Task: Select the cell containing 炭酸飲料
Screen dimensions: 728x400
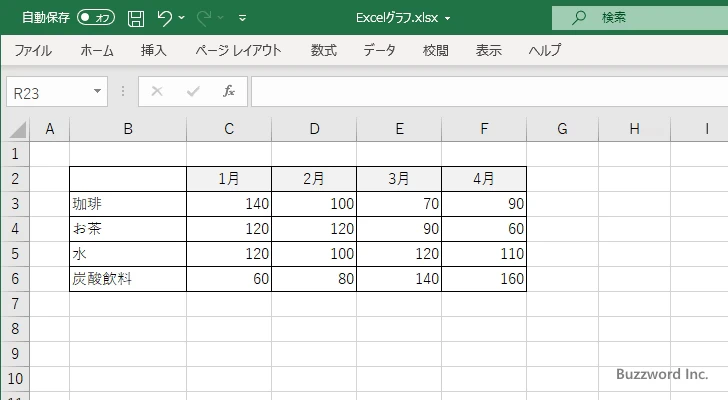Action: click(x=128, y=279)
